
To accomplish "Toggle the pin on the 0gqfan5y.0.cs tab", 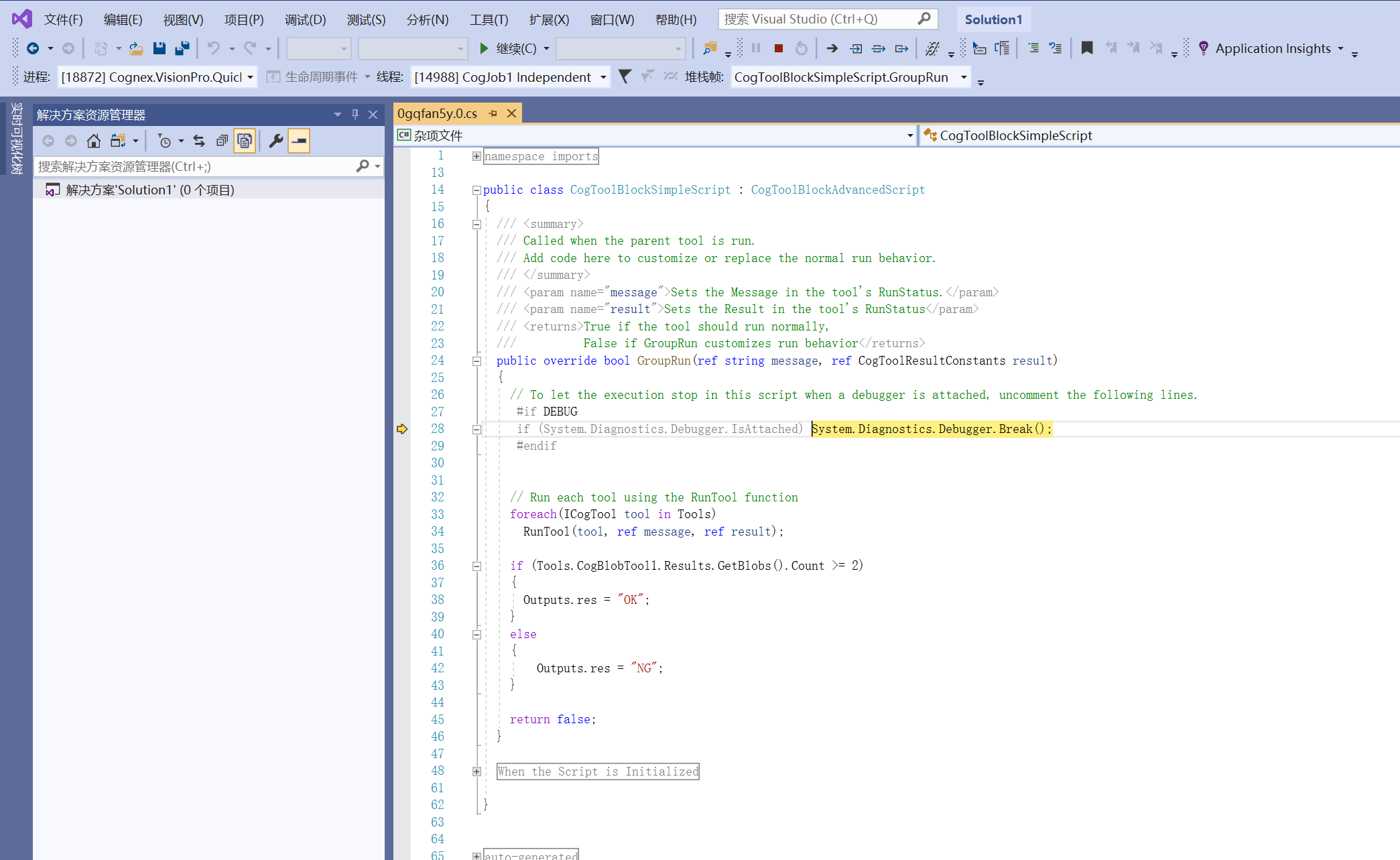I will coord(493,113).
